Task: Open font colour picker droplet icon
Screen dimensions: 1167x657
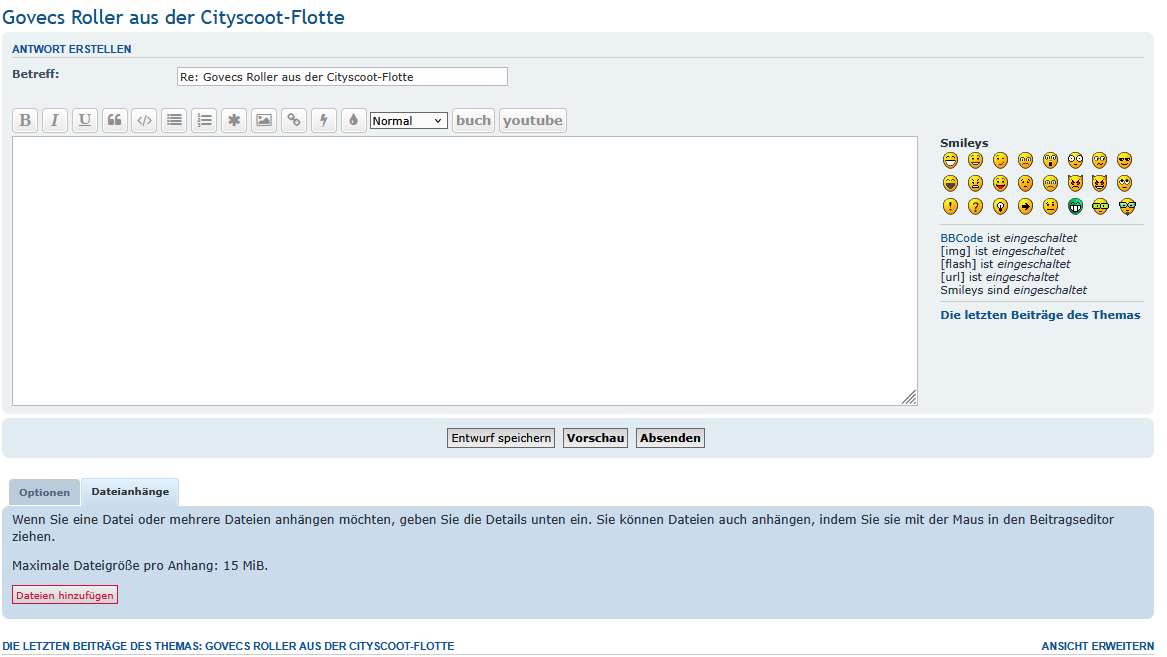Action: [354, 121]
